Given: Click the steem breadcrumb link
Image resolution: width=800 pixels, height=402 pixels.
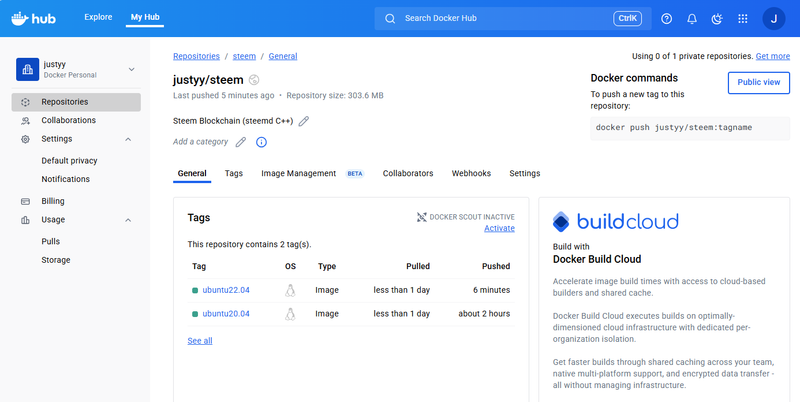Looking at the screenshot, I should click(244, 56).
